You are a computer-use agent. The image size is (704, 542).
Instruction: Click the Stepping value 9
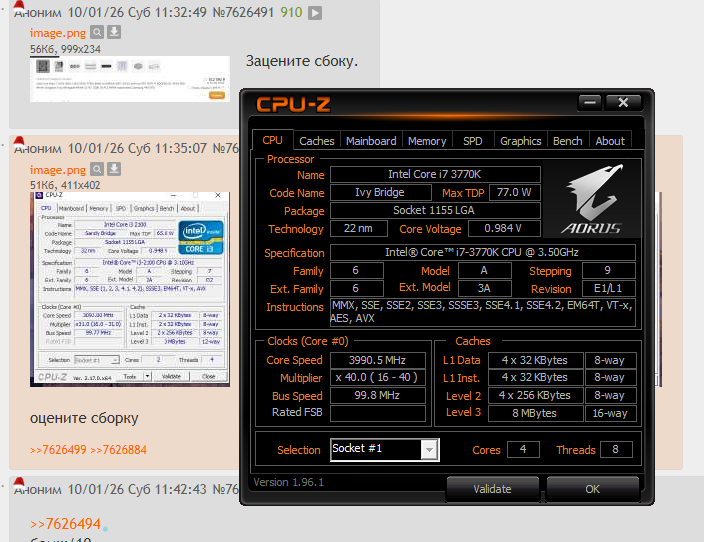coord(608,270)
